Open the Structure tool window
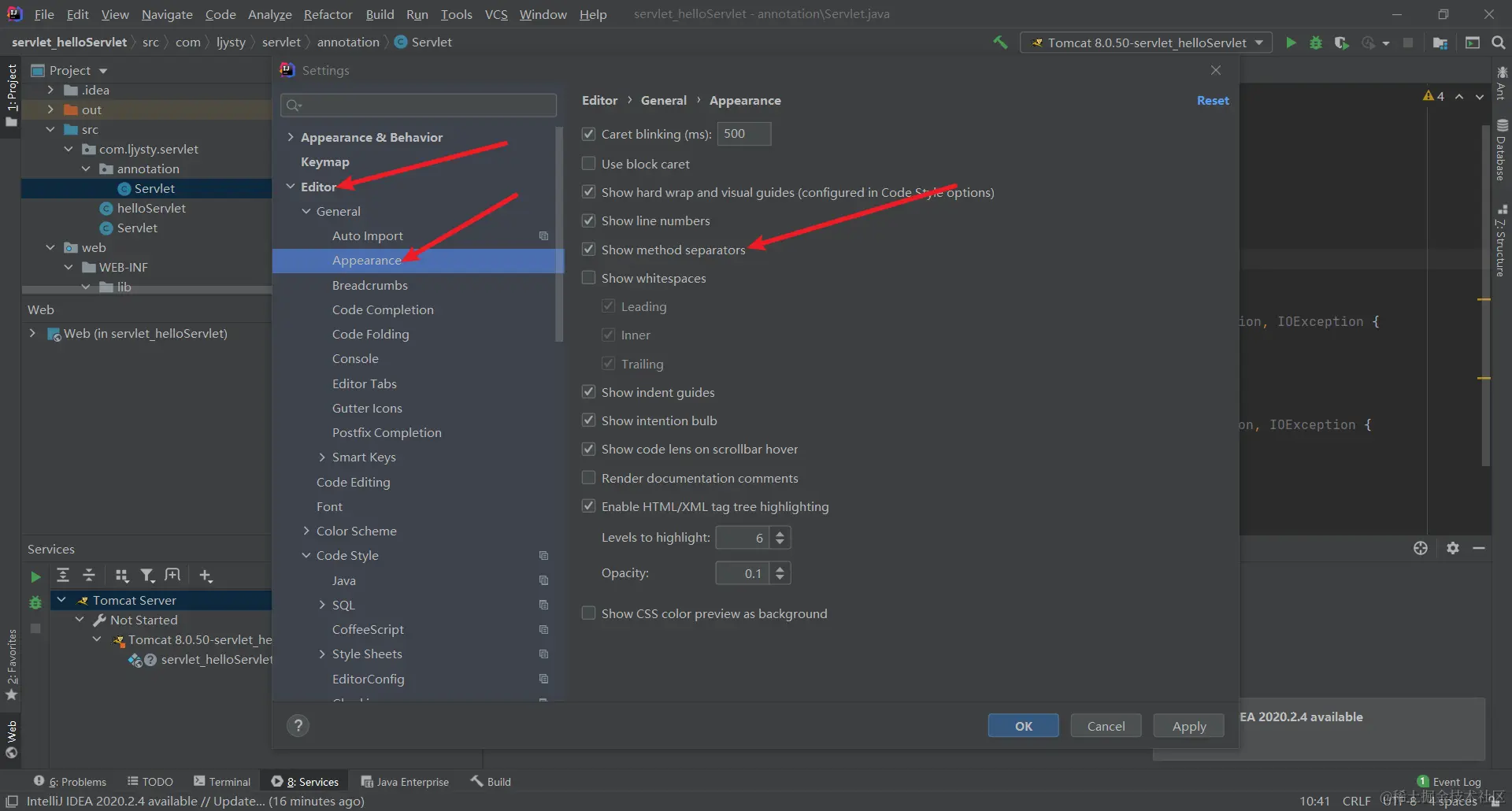Image resolution: width=1512 pixels, height=811 pixels. point(1502,241)
